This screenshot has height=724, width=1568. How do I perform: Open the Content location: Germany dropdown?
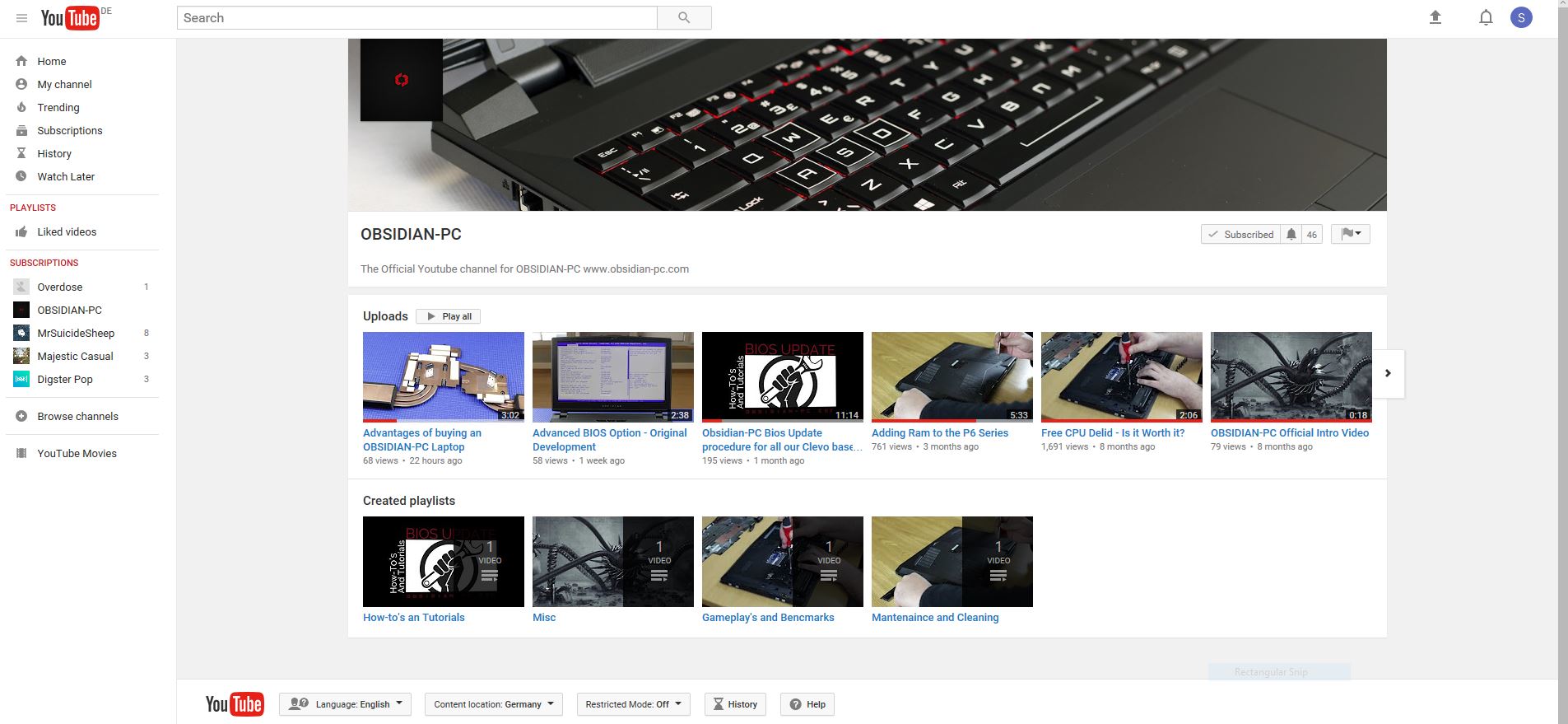click(494, 704)
